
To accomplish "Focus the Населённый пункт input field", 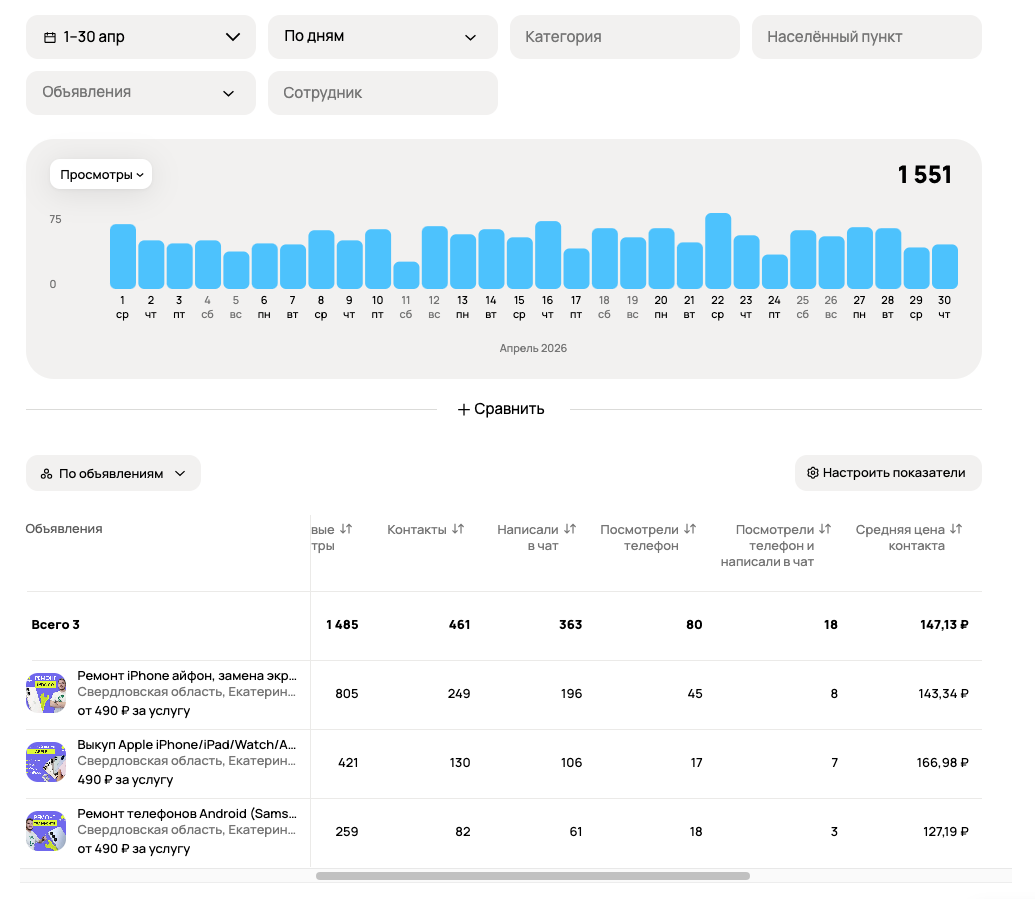I will pyautogui.click(x=867, y=37).
